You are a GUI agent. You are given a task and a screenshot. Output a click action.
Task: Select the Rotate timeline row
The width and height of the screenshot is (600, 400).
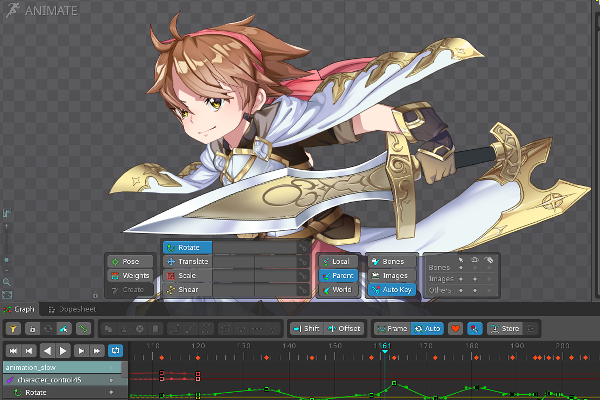(x=62, y=393)
